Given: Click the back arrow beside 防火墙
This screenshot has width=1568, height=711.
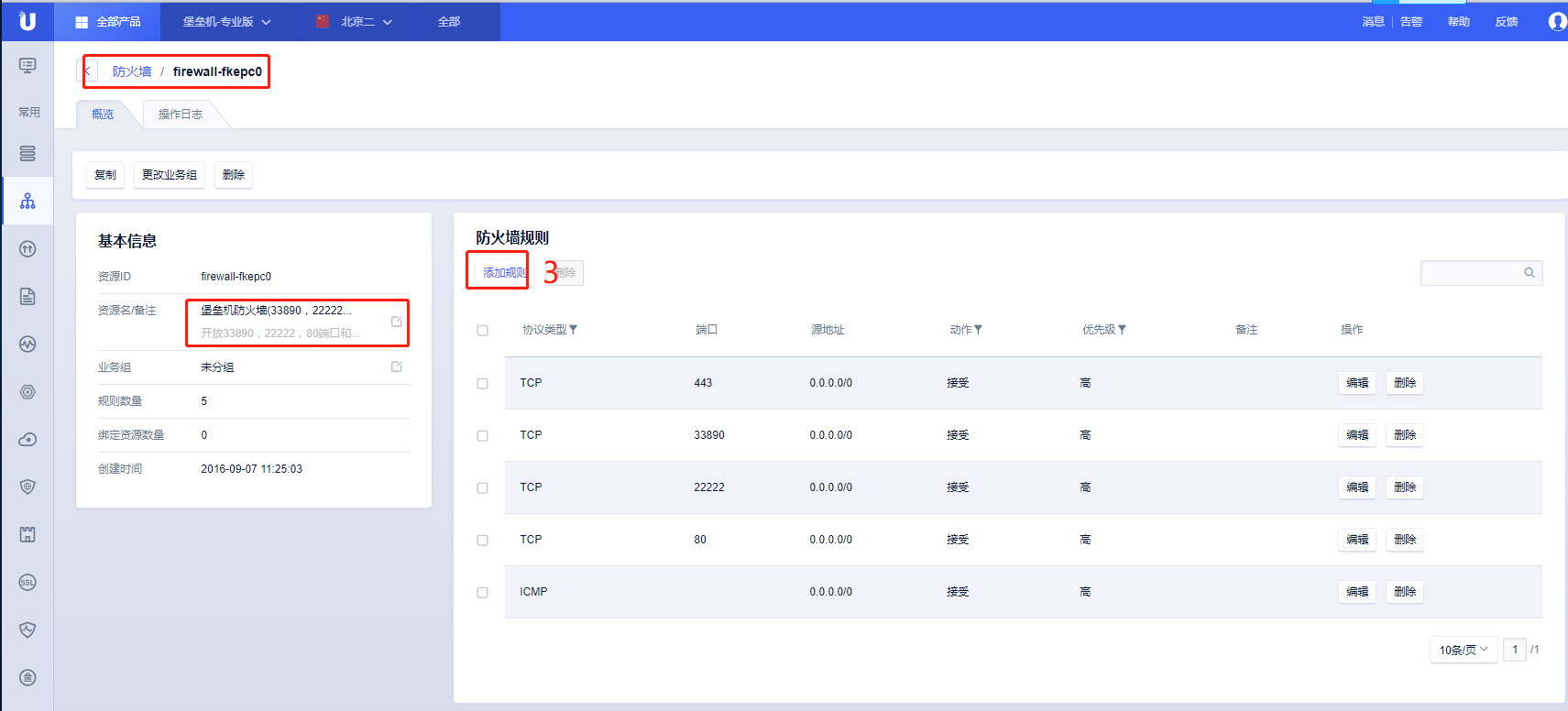Looking at the screenshot, I should click(88, 71).
